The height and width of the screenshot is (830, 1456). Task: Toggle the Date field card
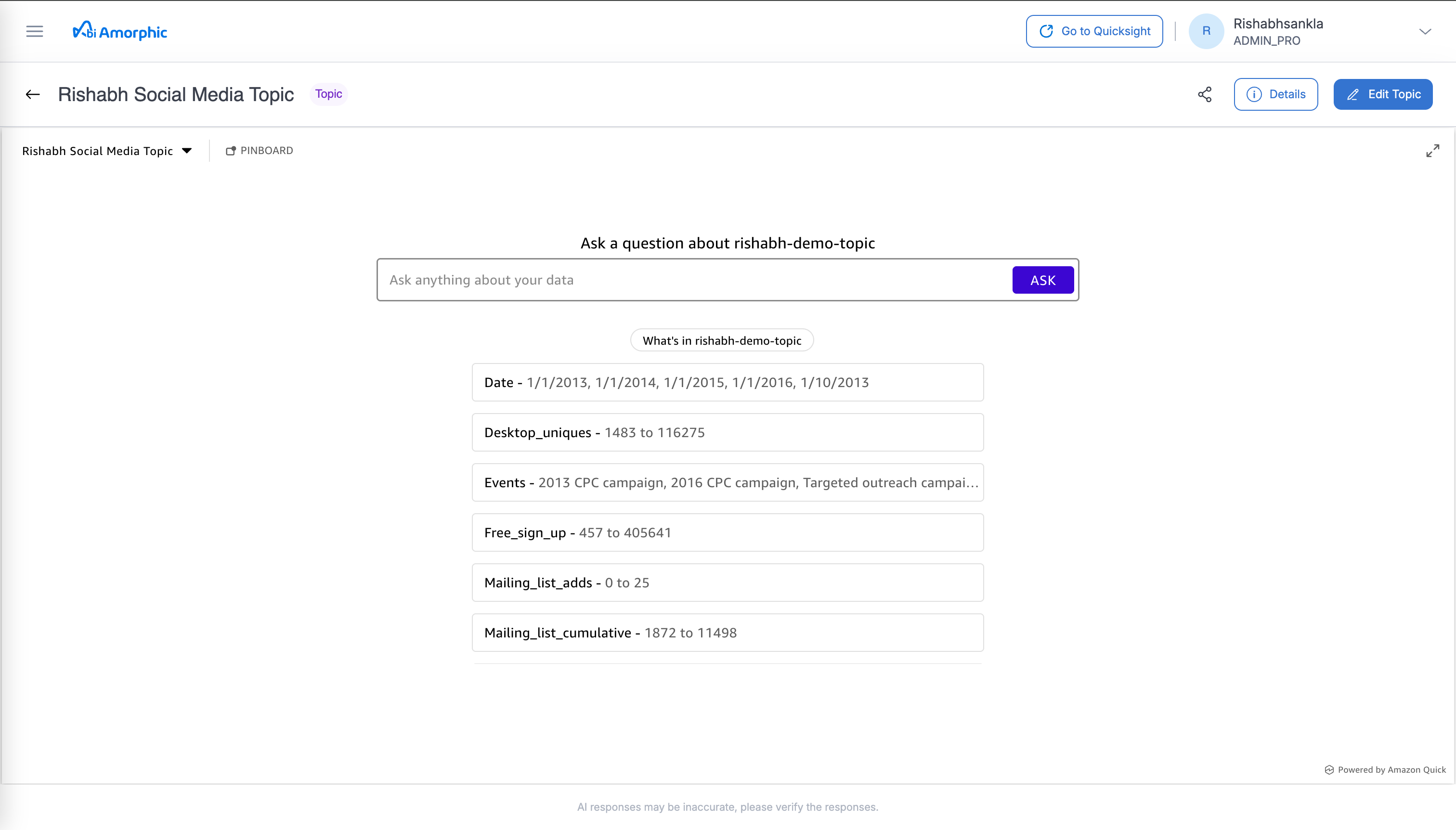click(x=728, y=382)
